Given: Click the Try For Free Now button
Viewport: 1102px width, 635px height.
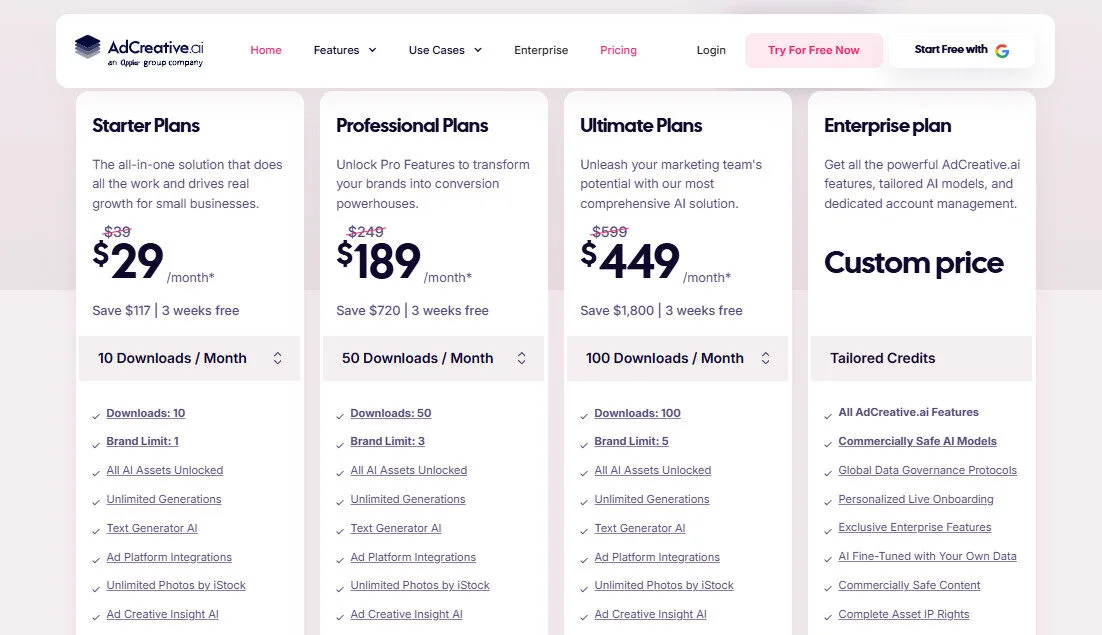Looking at the screenshot, I should (x=813, y=50).
